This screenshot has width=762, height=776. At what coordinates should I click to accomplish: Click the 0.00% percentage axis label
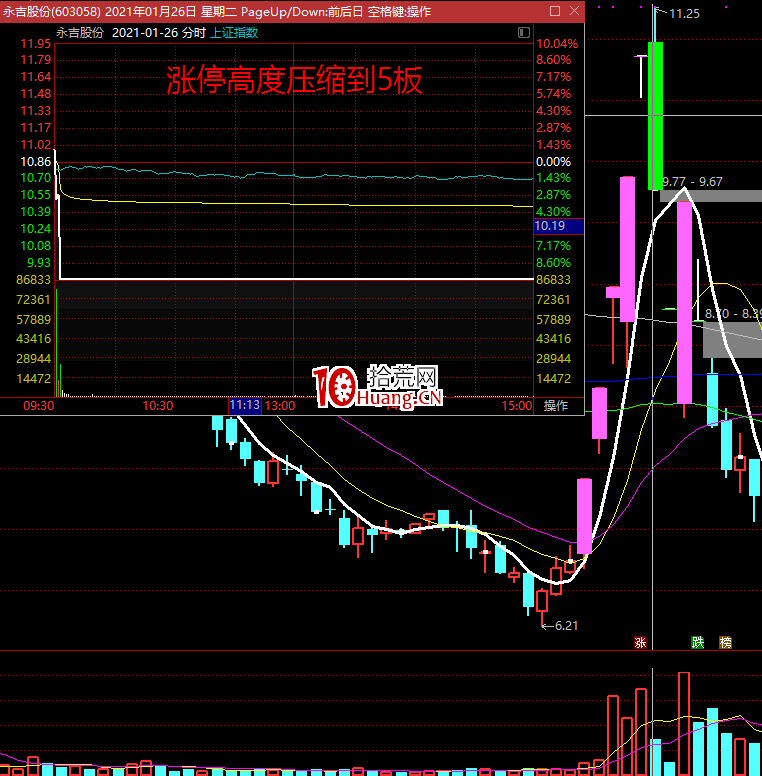pos(554,162)
